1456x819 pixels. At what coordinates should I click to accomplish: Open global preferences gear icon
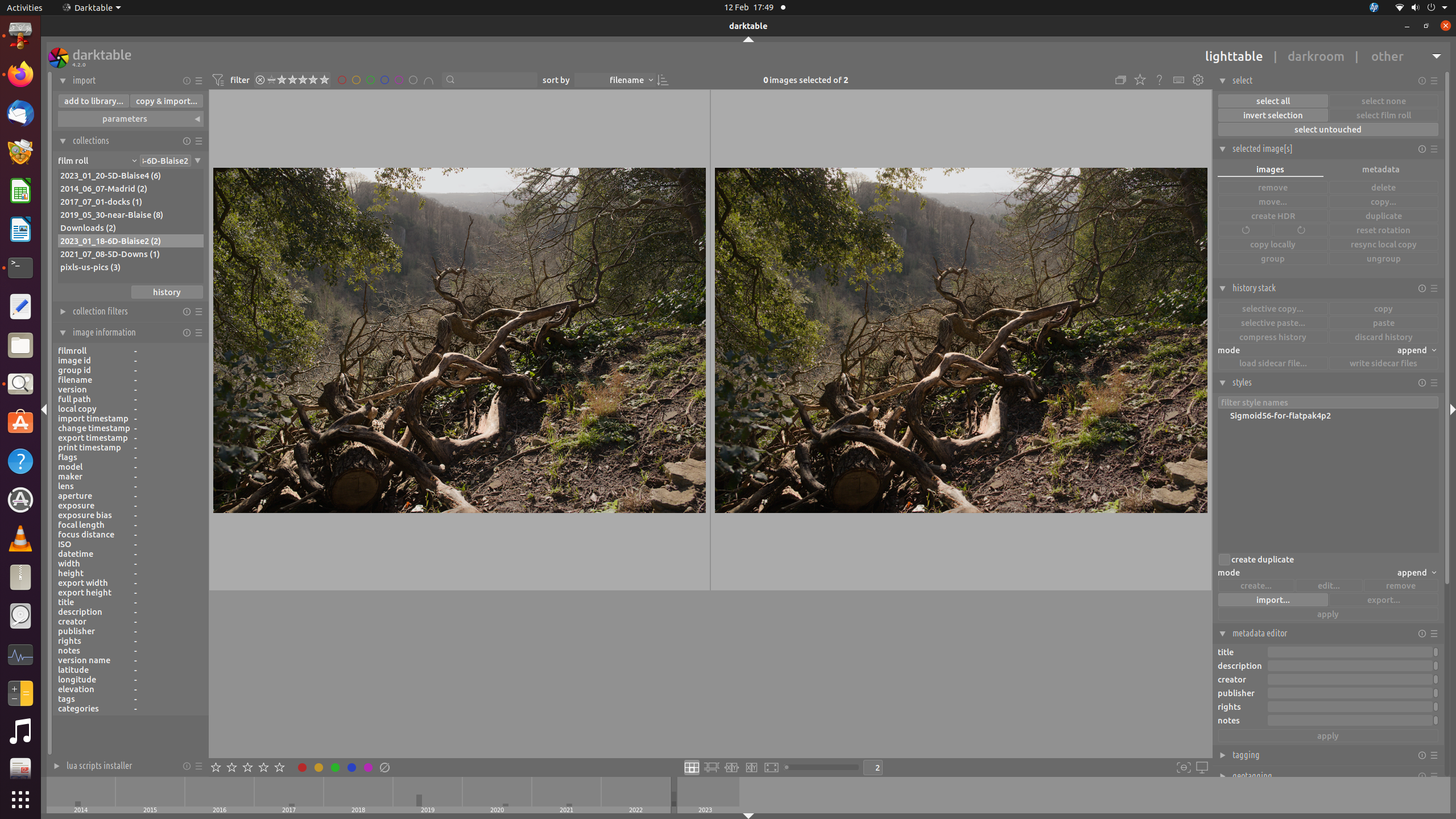click(x=1198, y=80)
